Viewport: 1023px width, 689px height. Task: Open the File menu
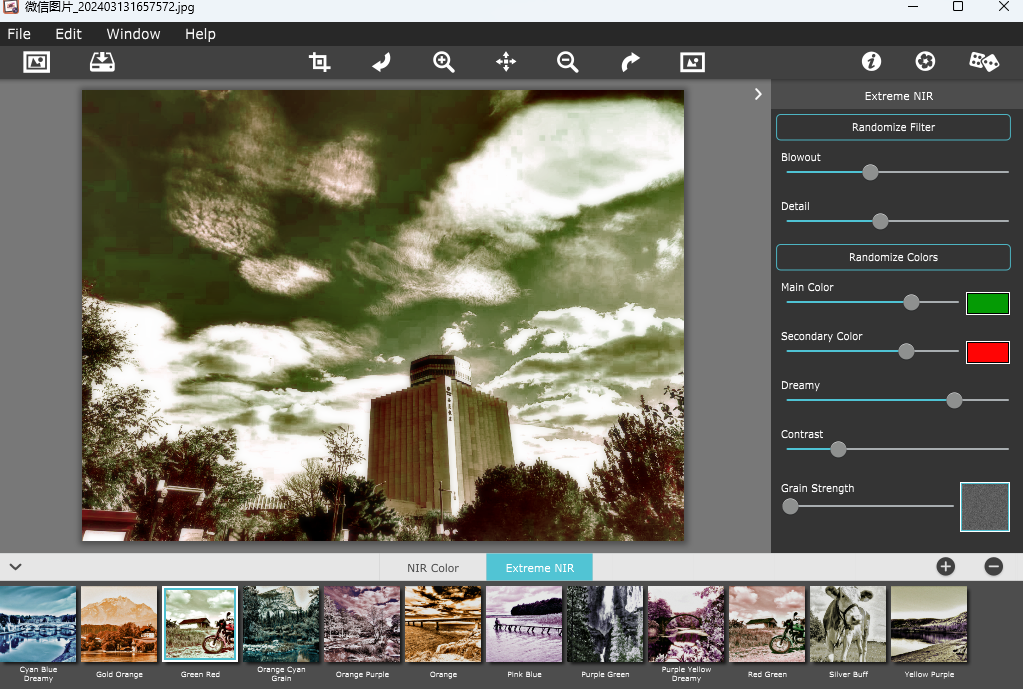19,34
